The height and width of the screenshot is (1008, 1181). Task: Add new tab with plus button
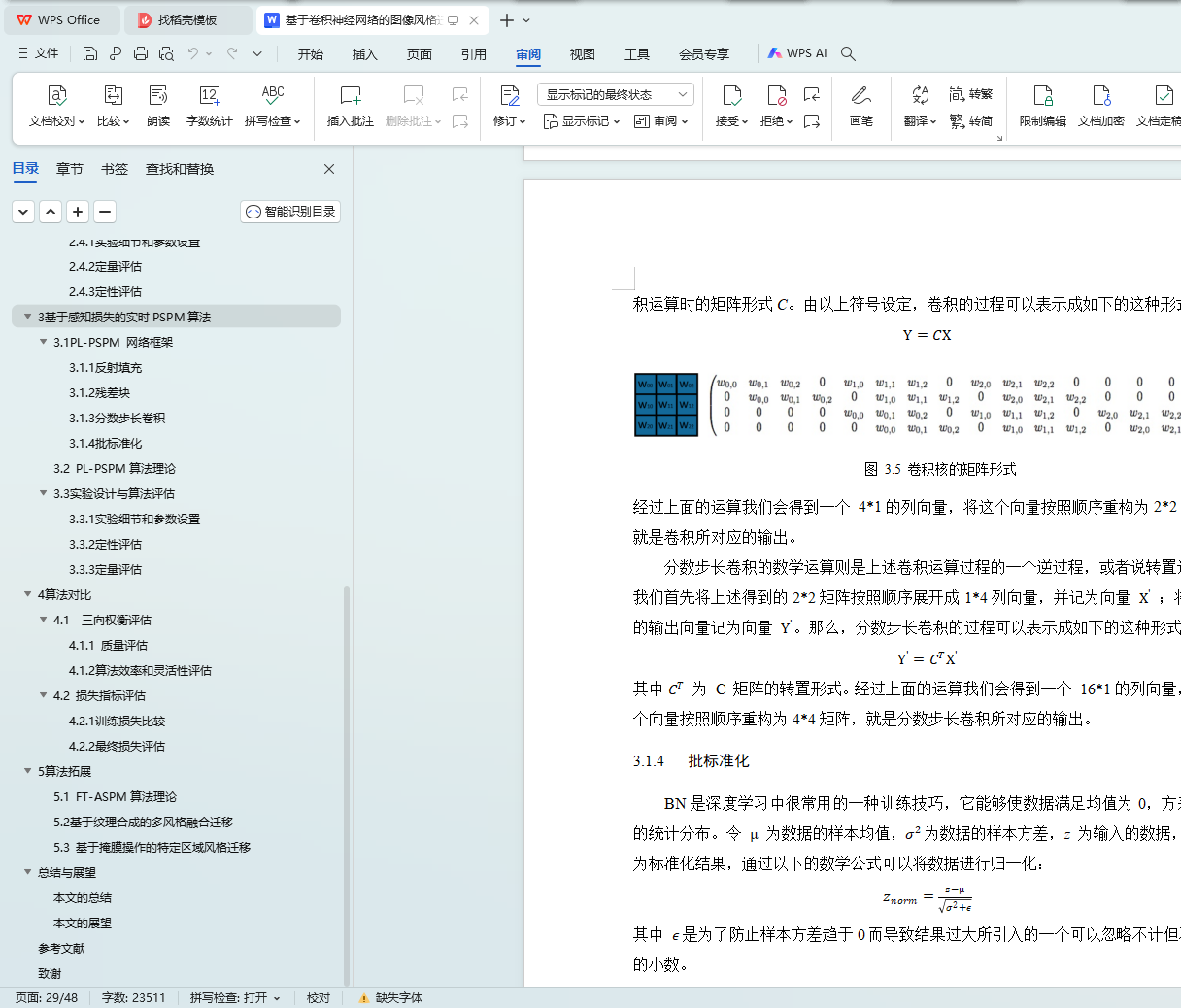coord(507,20)
